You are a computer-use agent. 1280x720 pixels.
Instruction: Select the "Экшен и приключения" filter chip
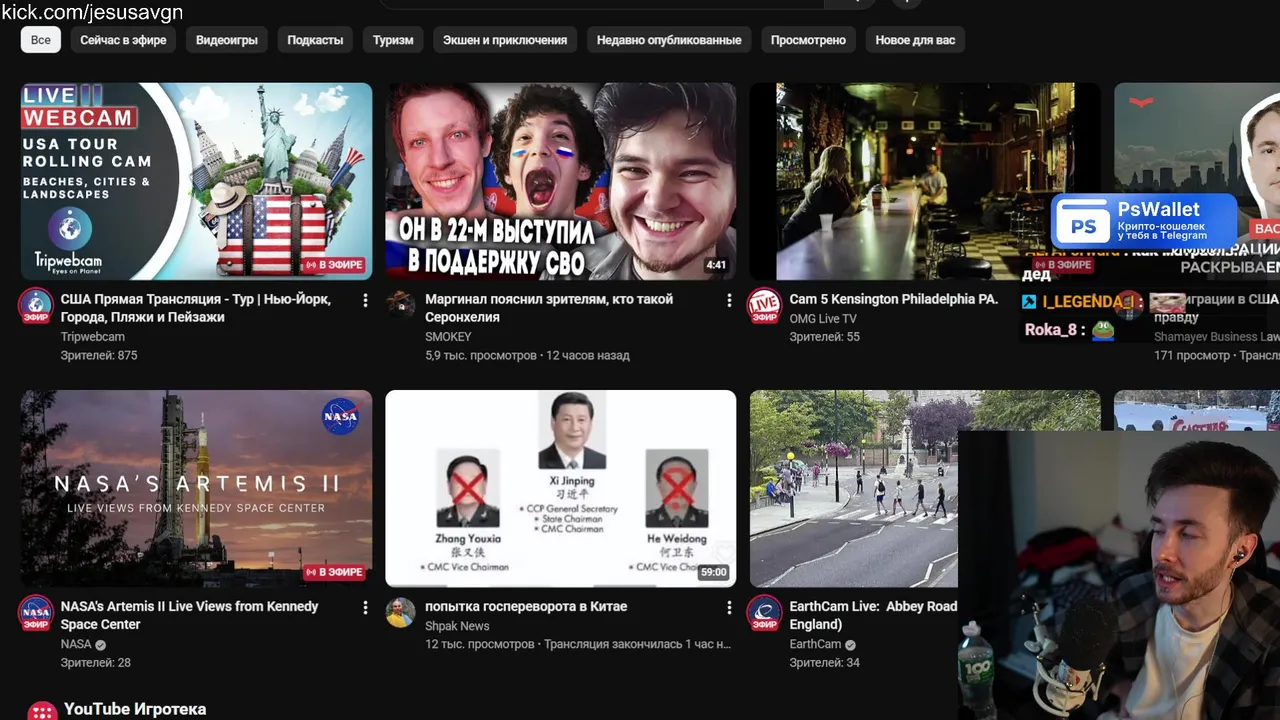click(x=505, y=40)
